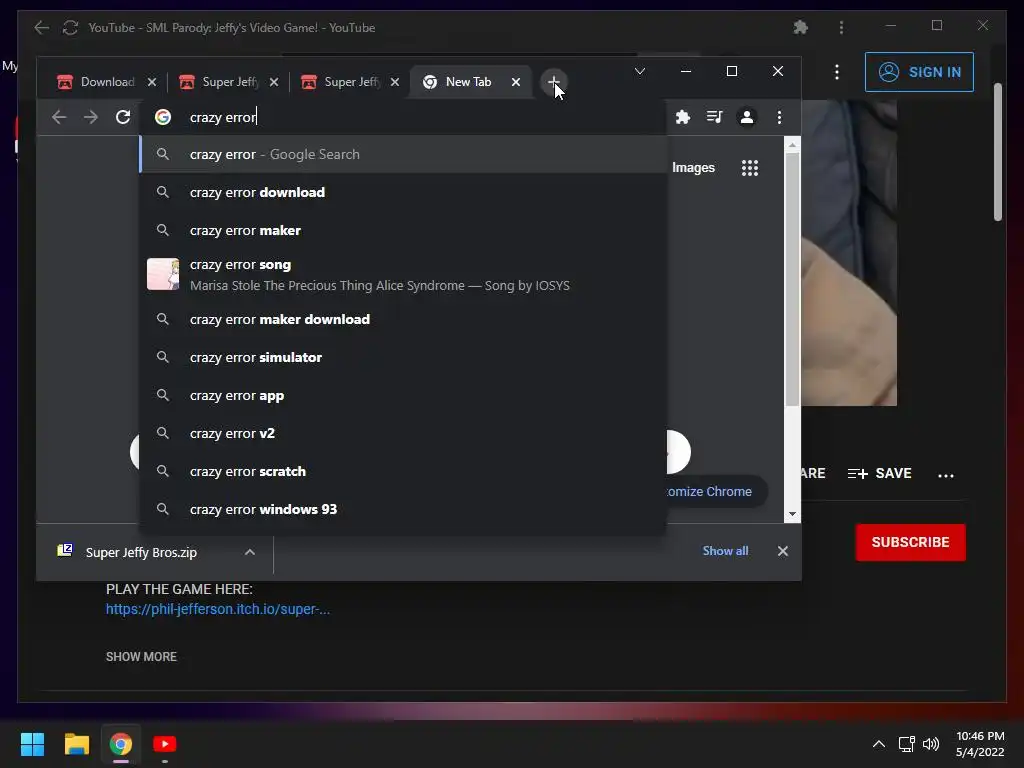
Task: Open Chrome extensions puzzle icon
Action: point(682,117)
